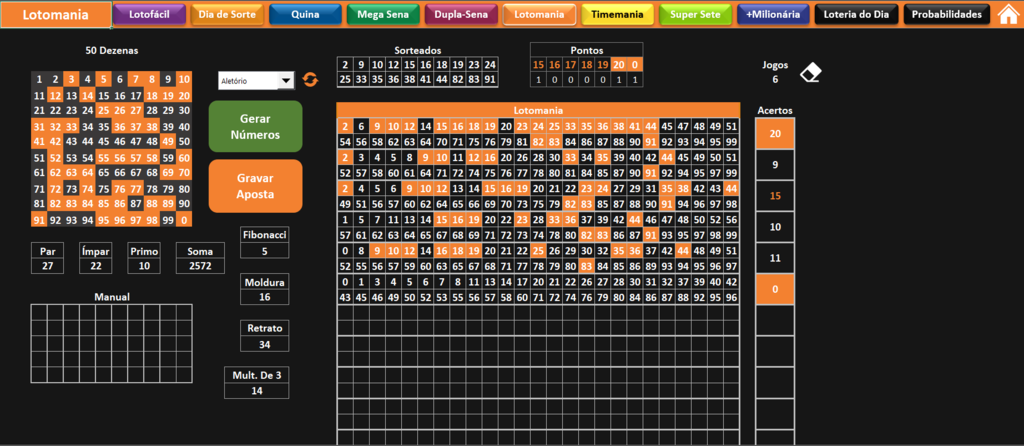Click the 9 cell in the Acertos column
The image size is (1024, 446).
point(775,165)
